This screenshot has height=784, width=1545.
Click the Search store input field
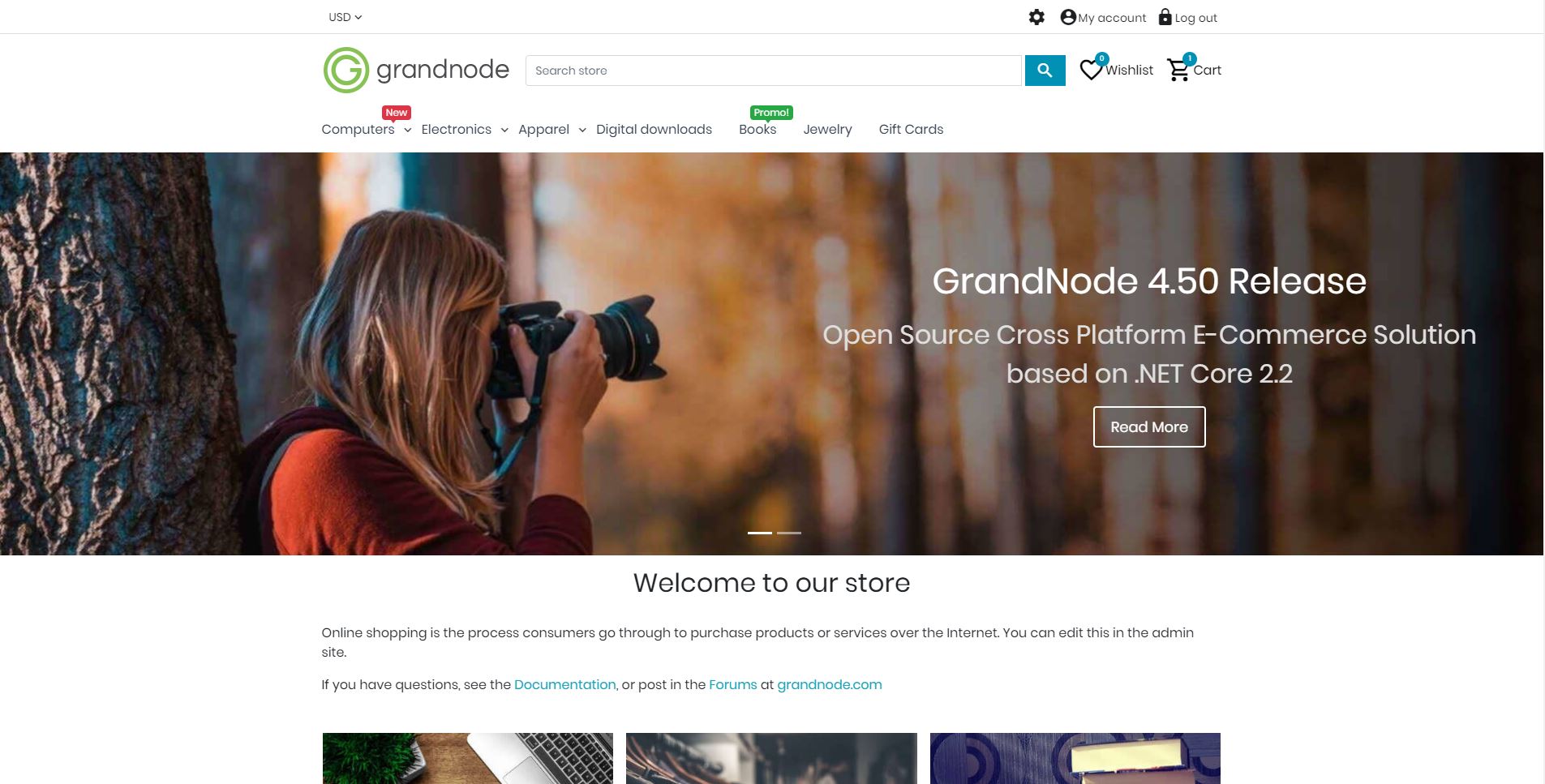774,71
